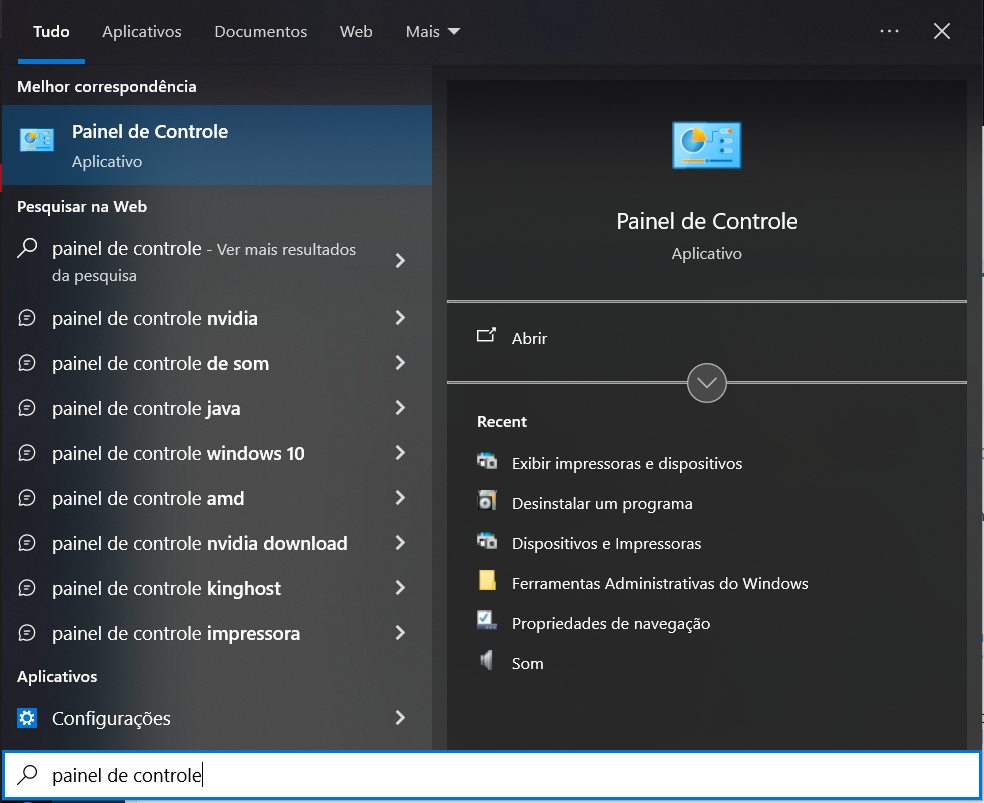
Task: Click the search icon for 'painel de controle impressora'
Action: coord(27,633)
